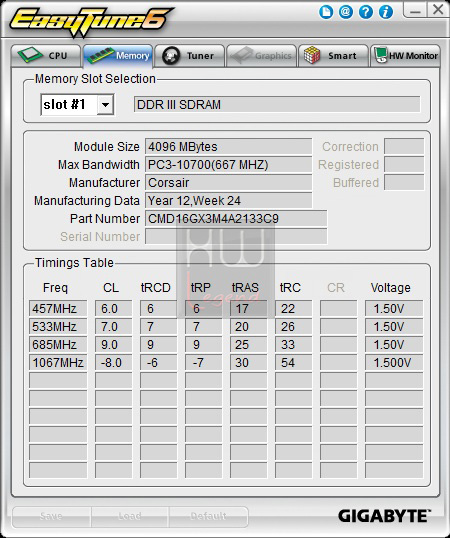Click the Correction indicator box

click(404, 147)
